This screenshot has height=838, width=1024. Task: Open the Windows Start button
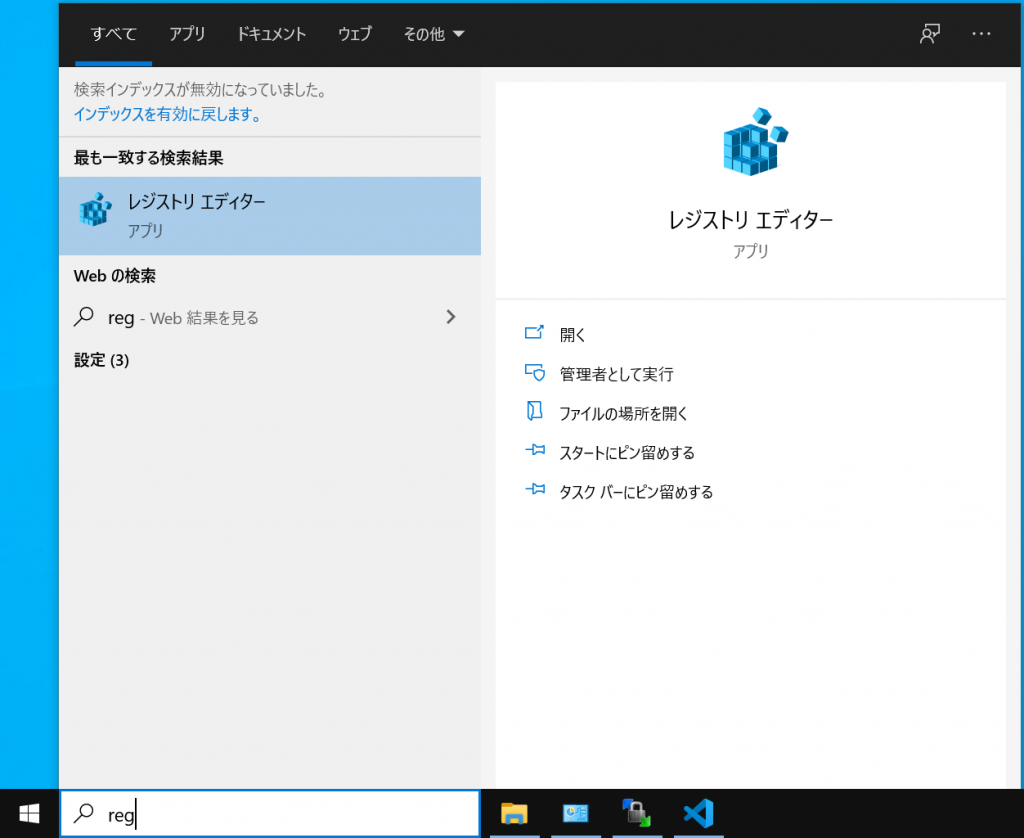[29, 814]
